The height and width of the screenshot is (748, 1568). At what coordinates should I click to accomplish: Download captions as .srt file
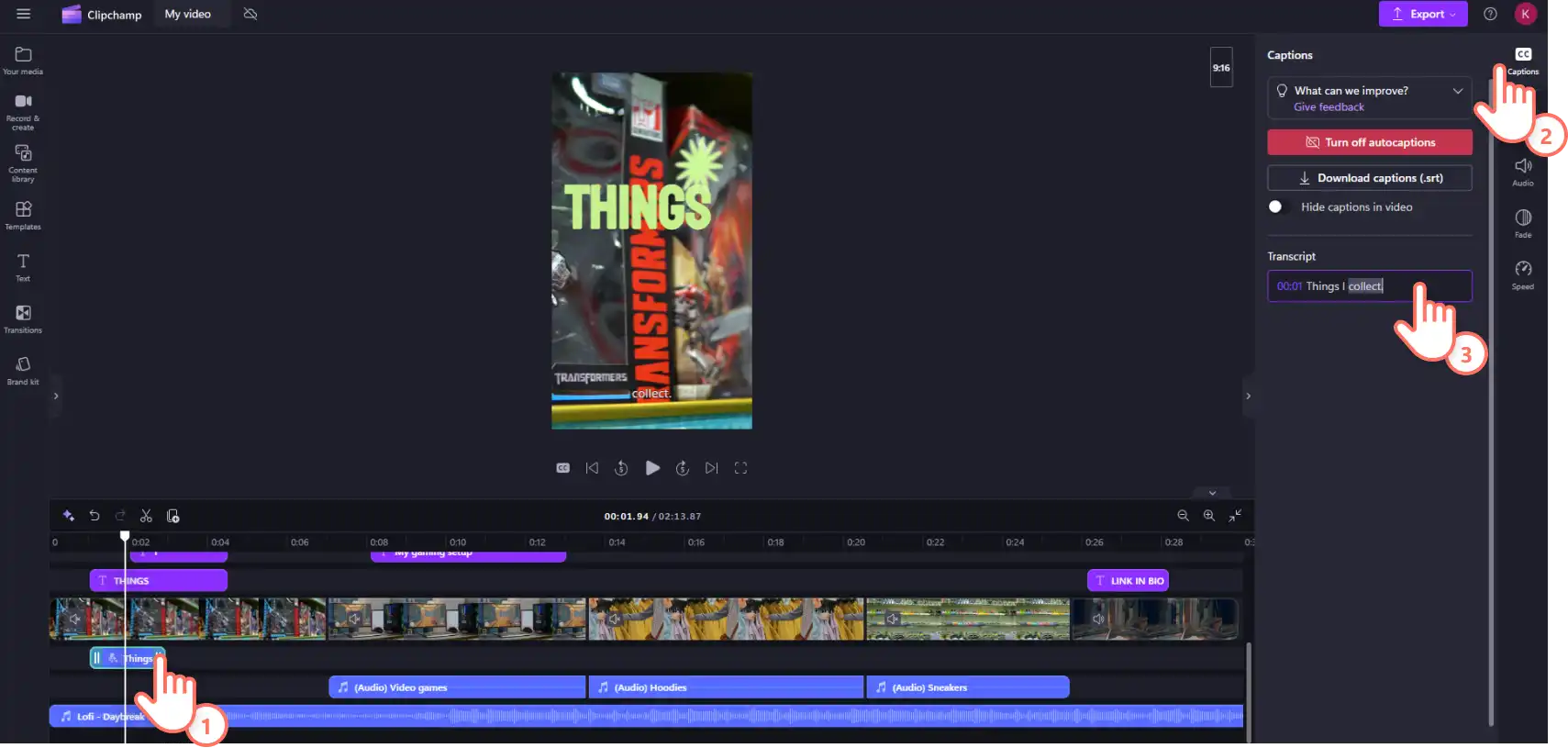click(x=1370, y=178)
